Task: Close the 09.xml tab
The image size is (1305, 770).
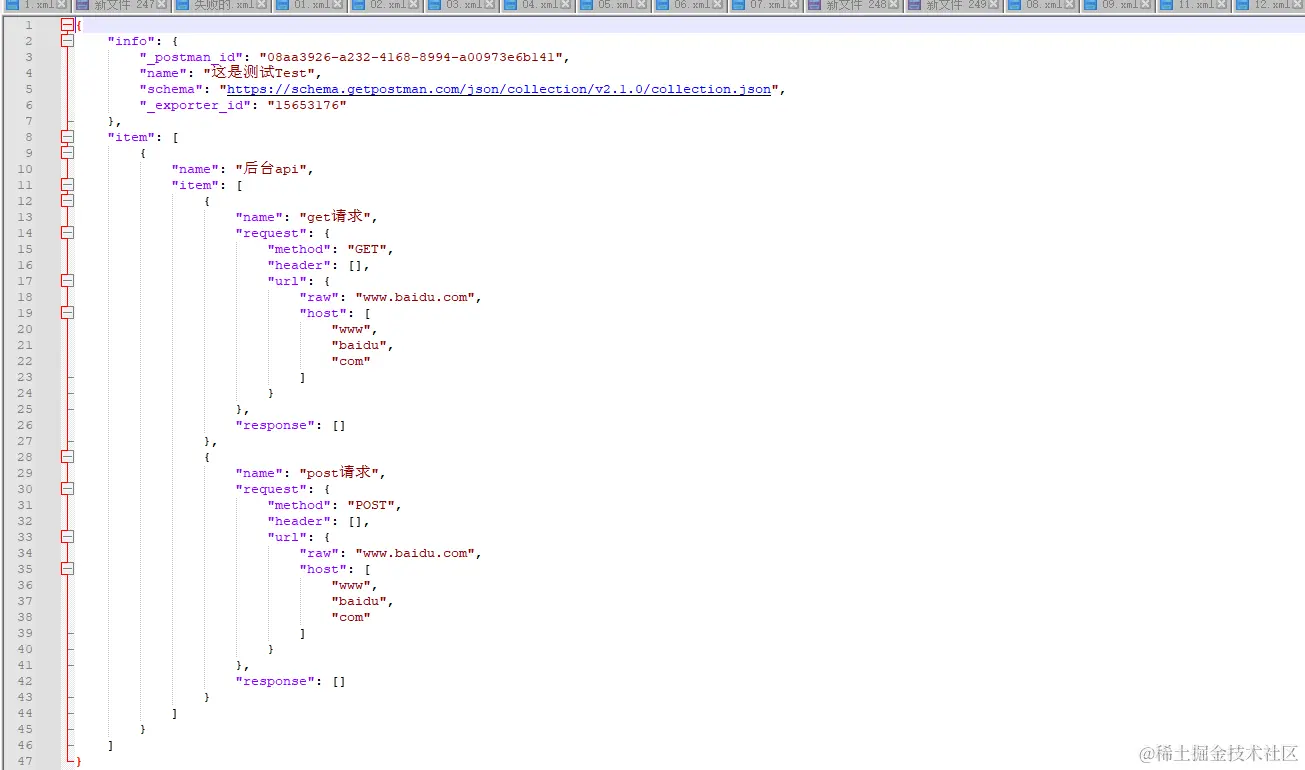Action: pyautogui.click(x=1146, y=5)
